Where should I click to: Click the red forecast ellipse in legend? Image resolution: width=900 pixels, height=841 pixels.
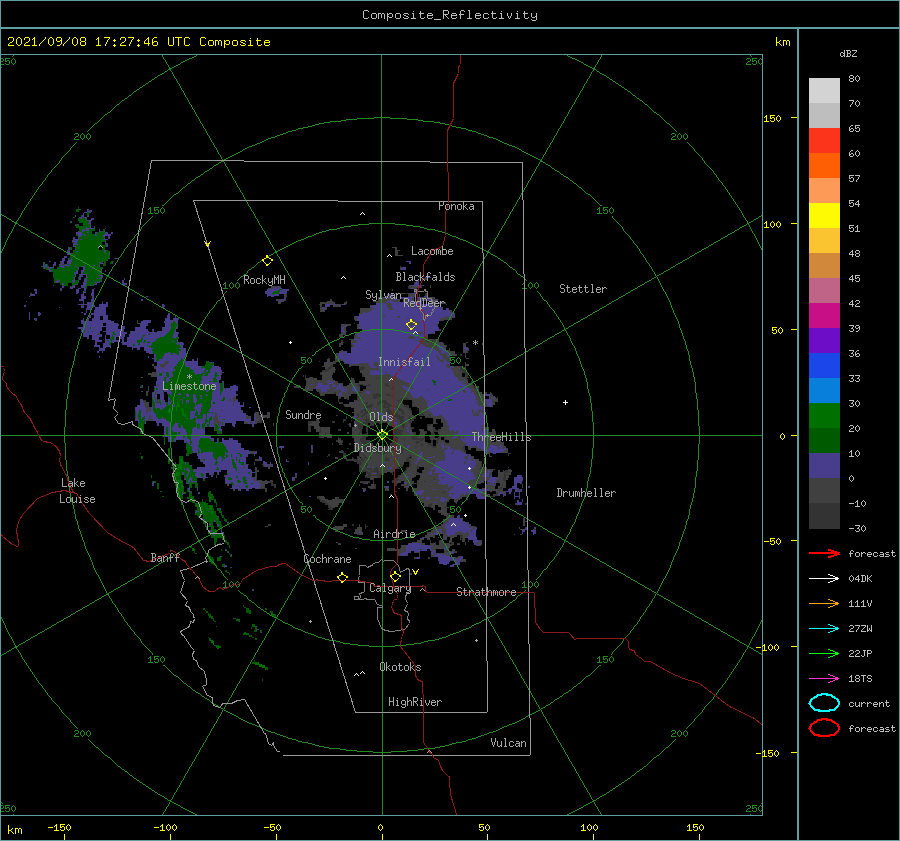click(824, 728)
